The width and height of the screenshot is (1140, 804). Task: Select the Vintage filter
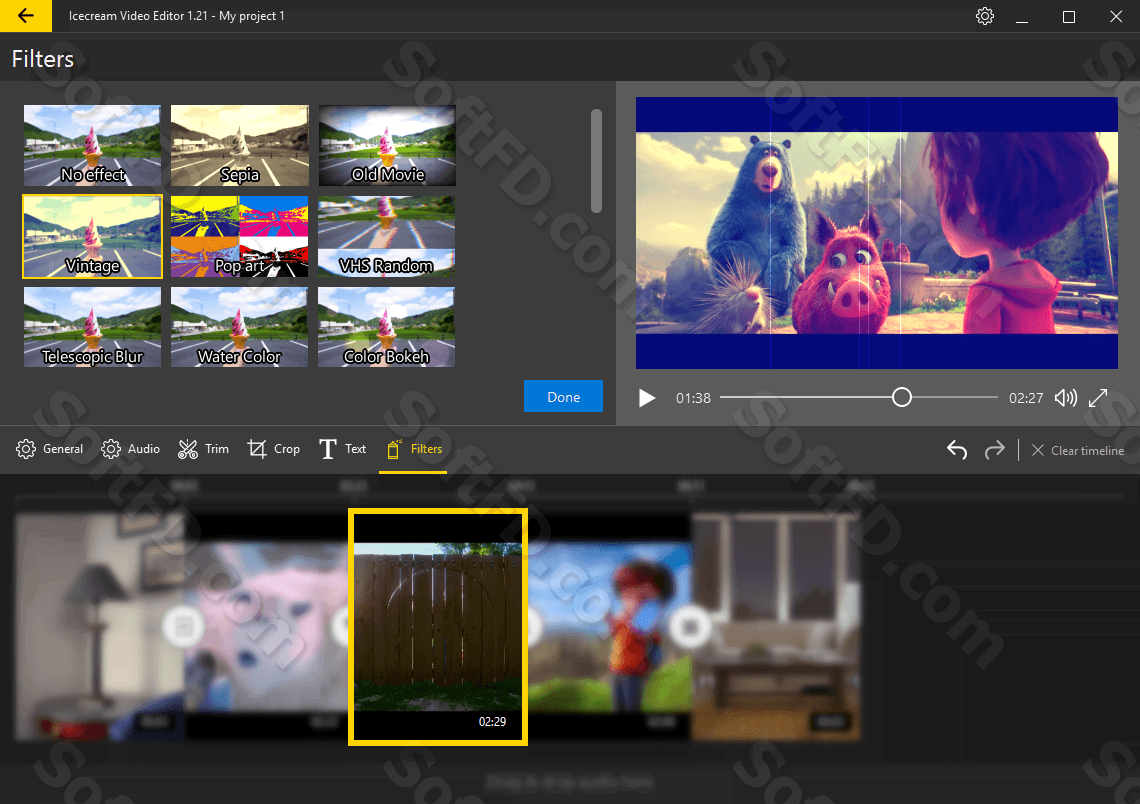[x=92, y=236]
